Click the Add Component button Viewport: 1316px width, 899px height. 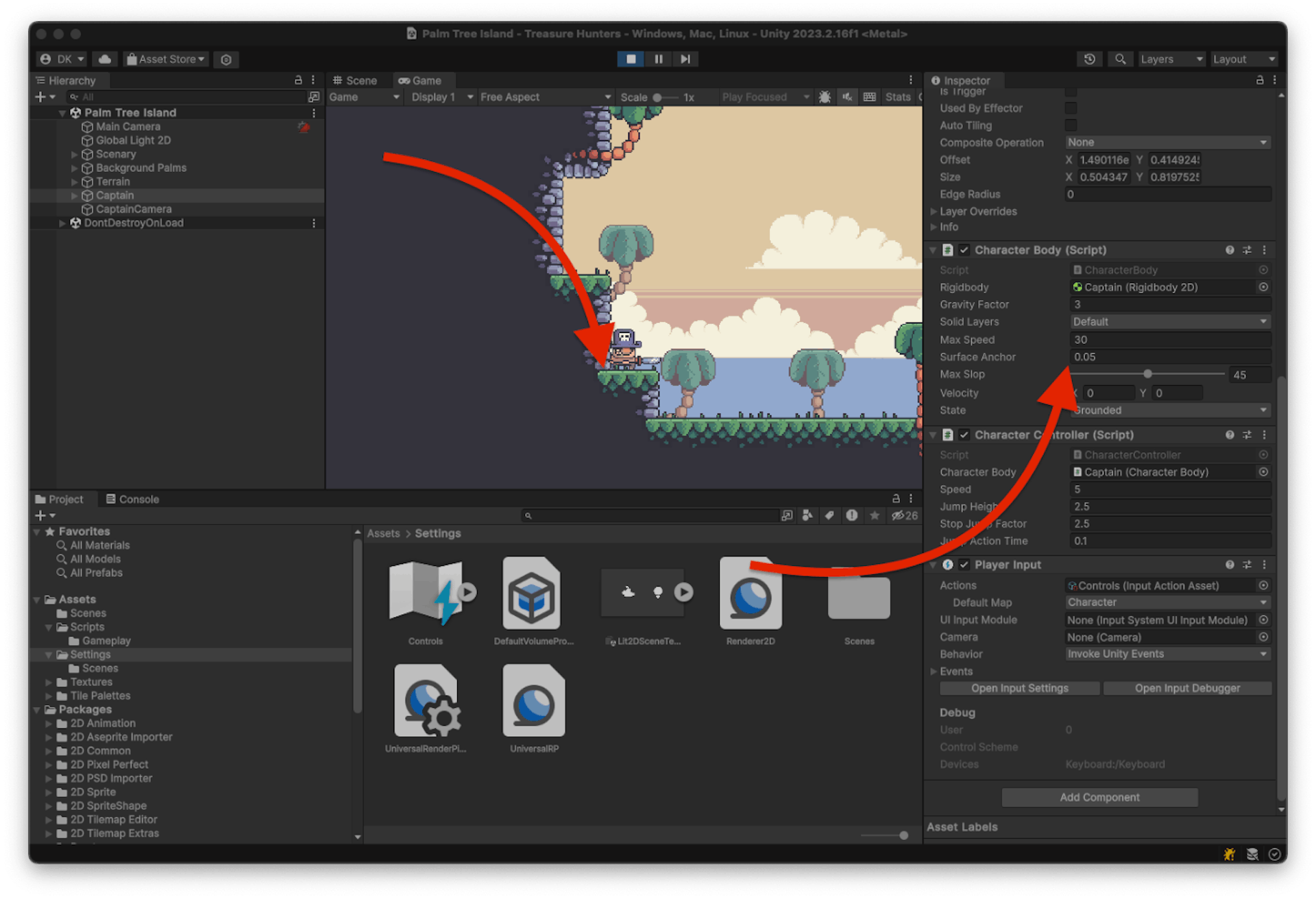point(1099,797)
